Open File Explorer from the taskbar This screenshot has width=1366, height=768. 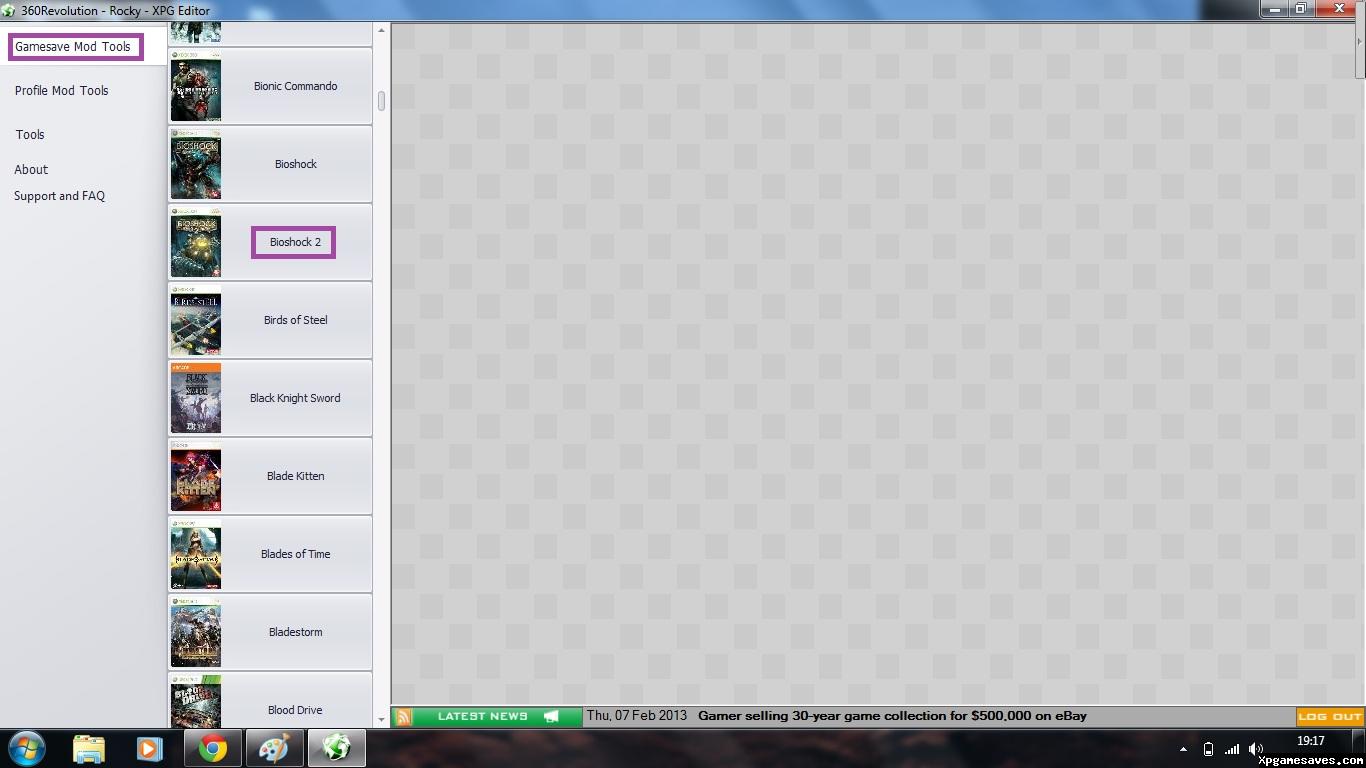[89, 748]
